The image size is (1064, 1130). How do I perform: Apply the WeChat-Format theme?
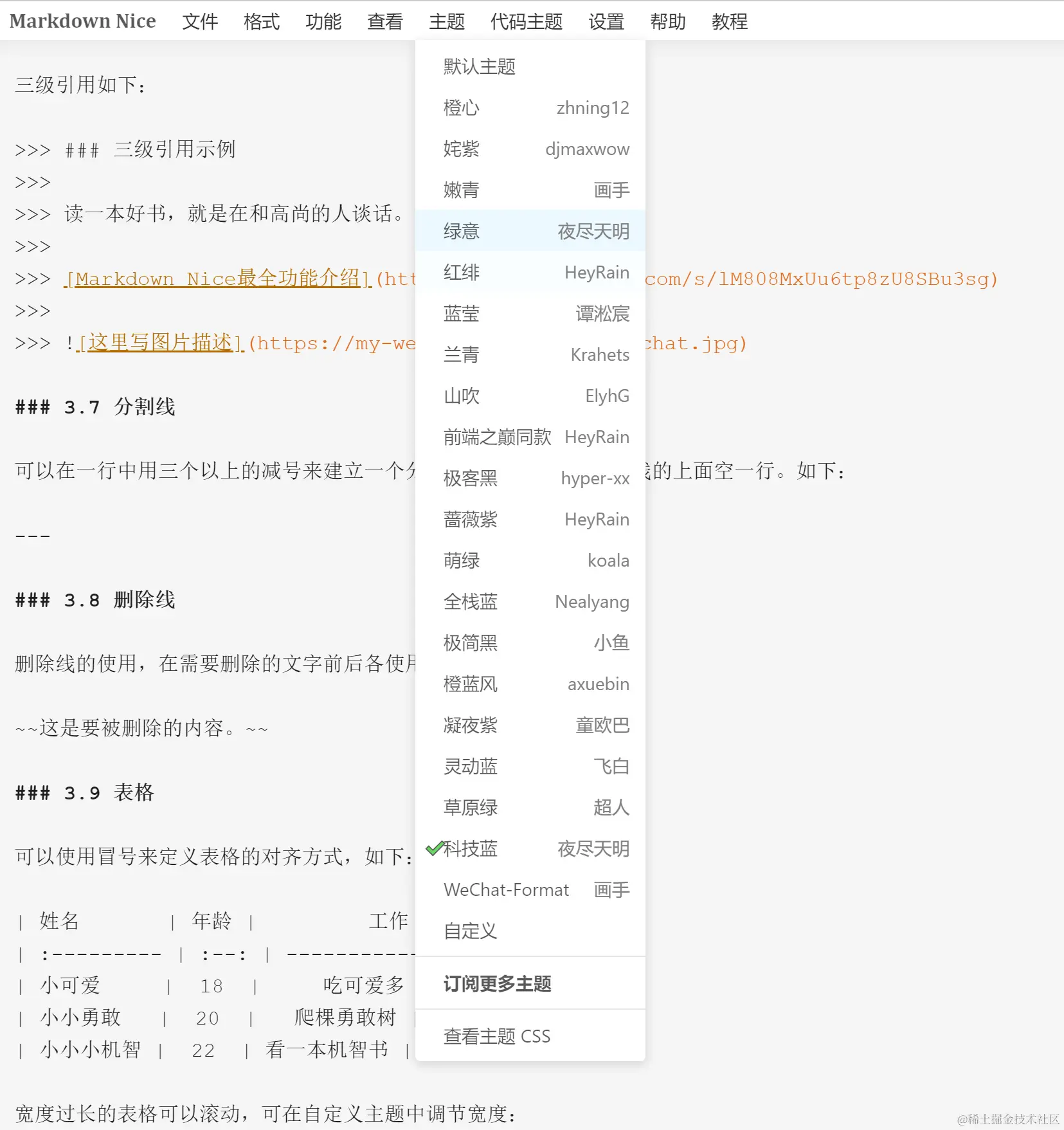(x=530, y=889)
